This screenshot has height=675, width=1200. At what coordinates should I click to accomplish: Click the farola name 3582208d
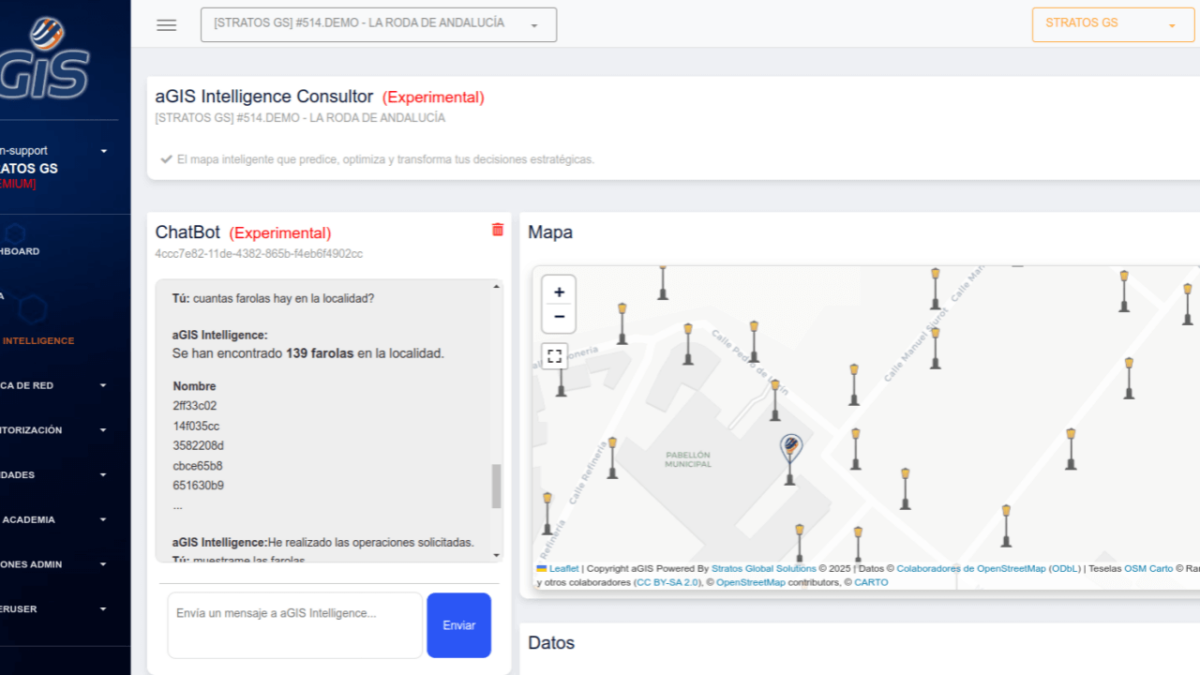point(198,446)
